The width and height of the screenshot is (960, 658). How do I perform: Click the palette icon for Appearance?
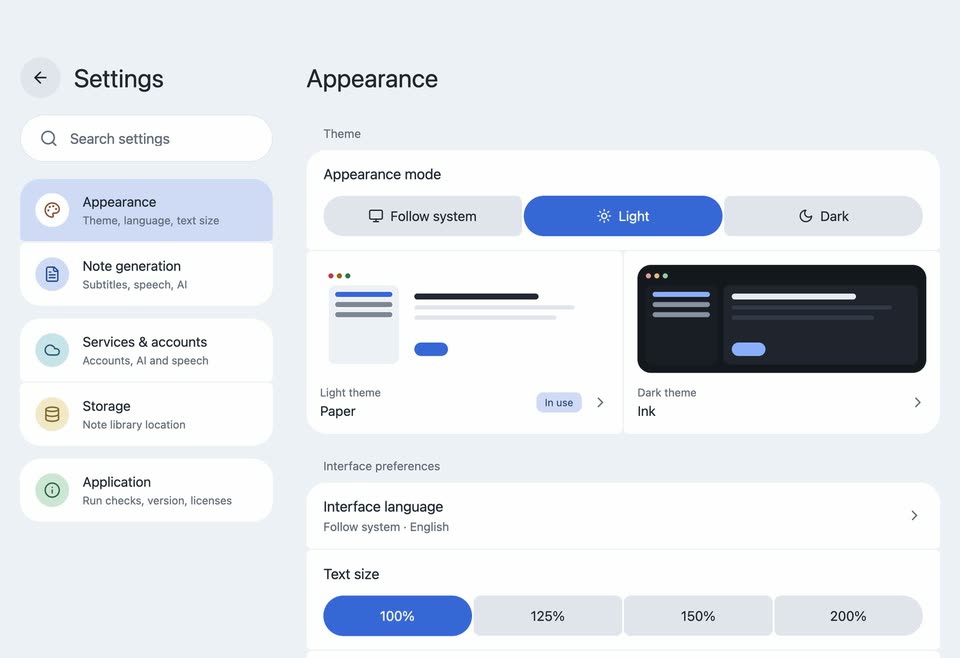click(x=52, y=210)
